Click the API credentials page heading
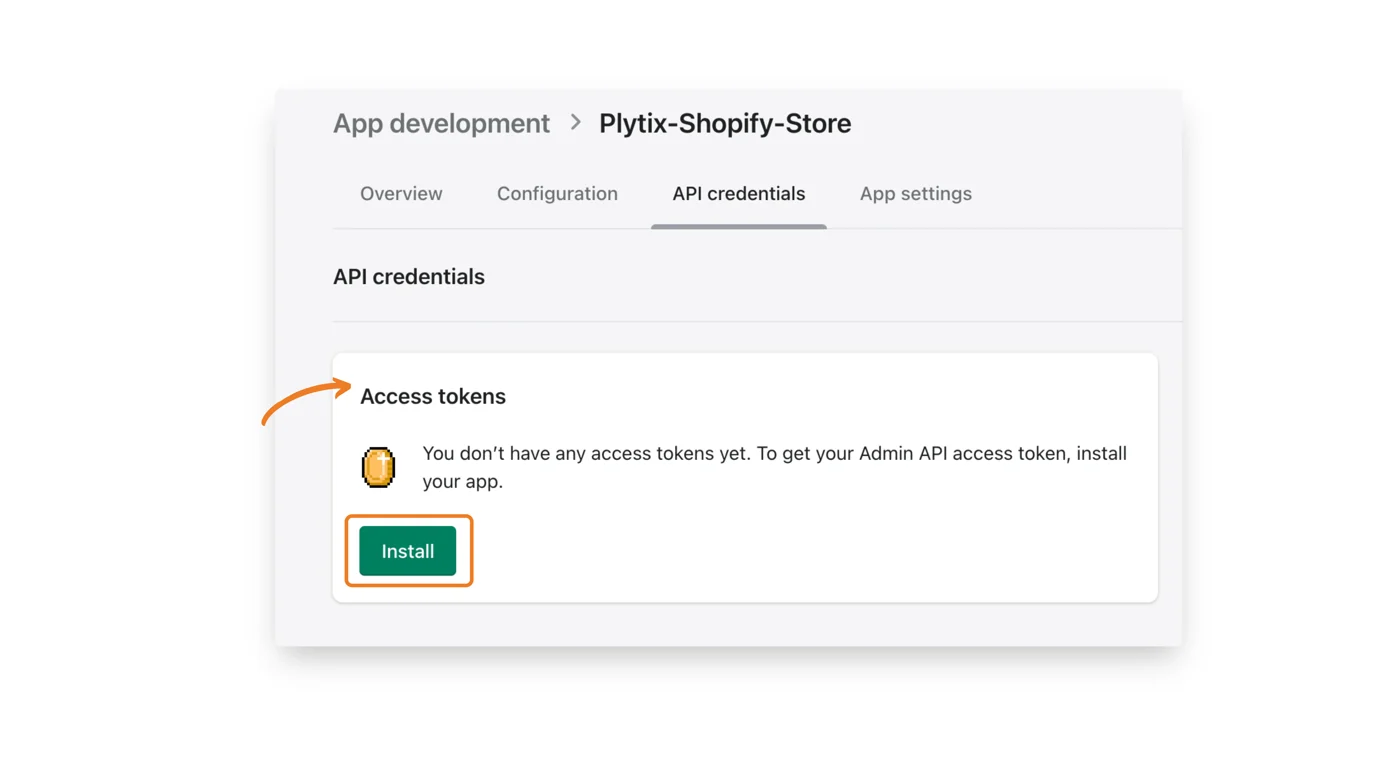 pos(408,276)
